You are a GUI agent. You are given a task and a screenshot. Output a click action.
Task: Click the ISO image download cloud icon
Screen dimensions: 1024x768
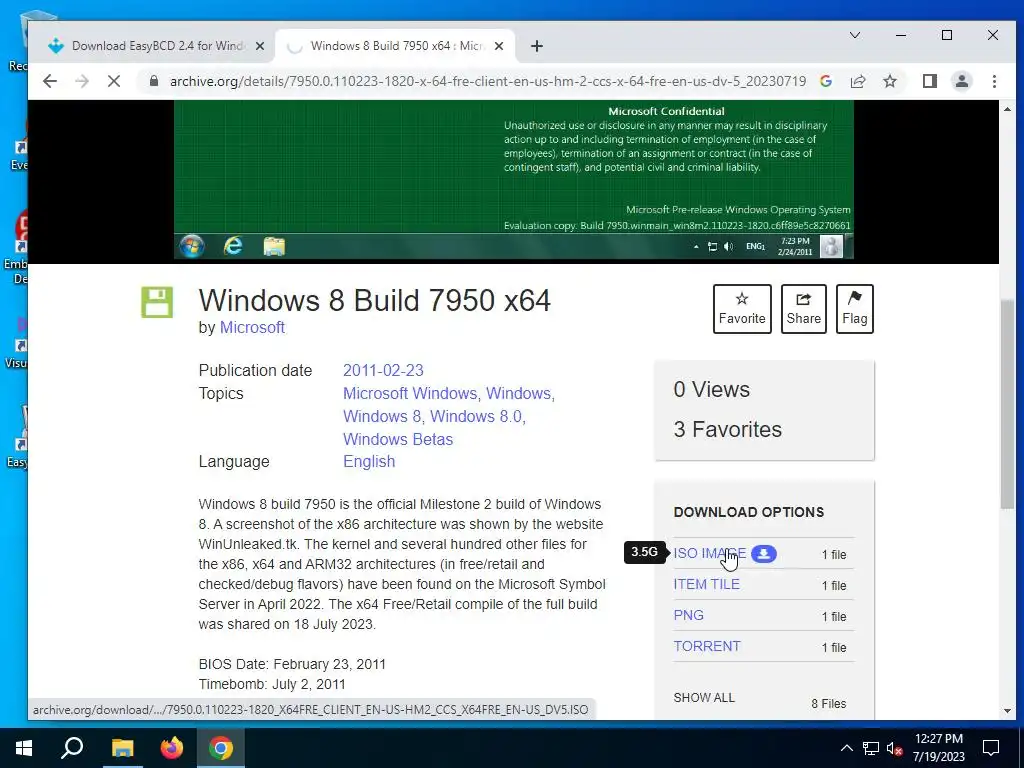pos(763,554)
